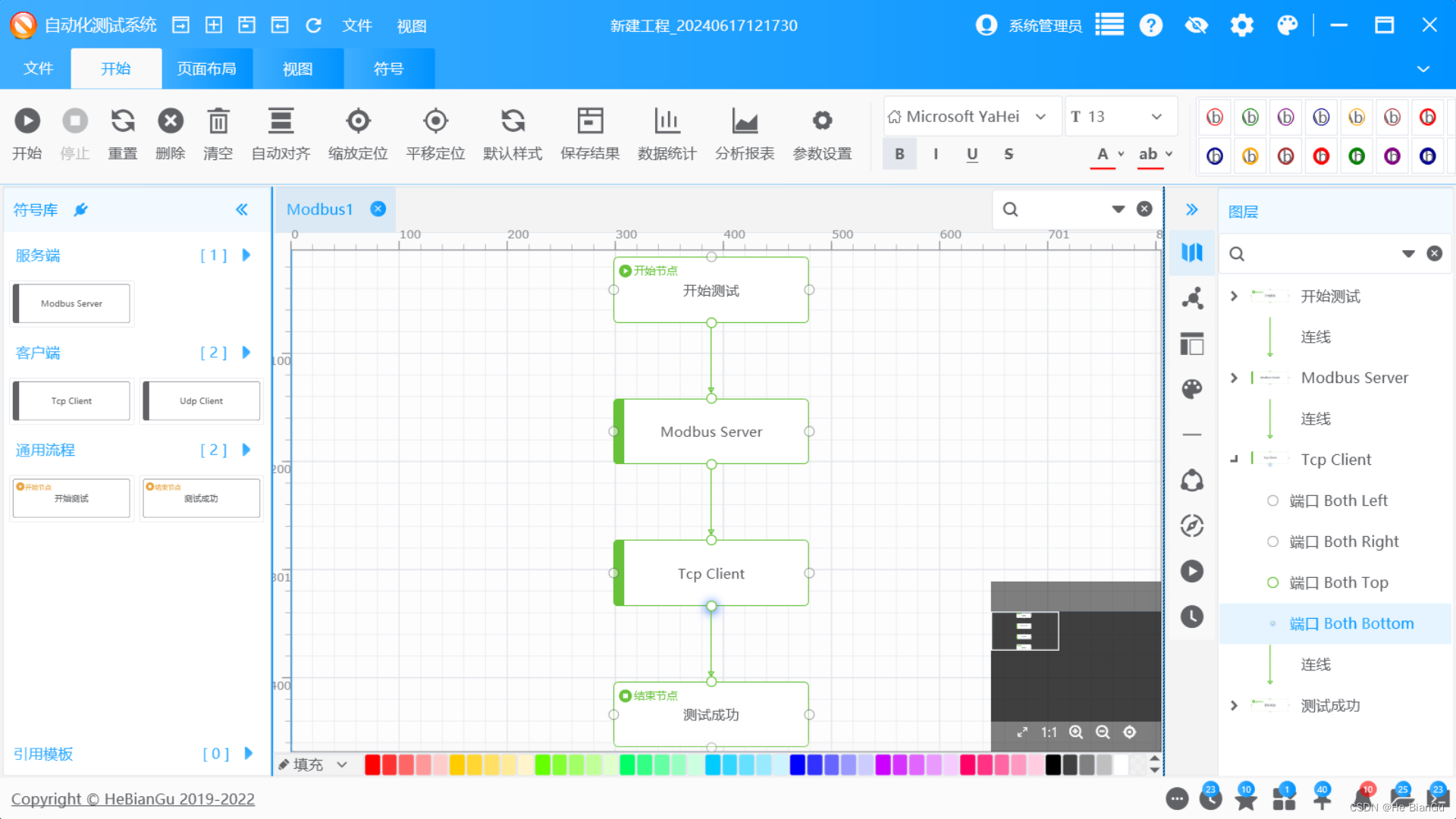The height and width of the screenshot is (819, 1456).
Task: Click the history clock icon on right sidebar
Action: (1191, 617)
